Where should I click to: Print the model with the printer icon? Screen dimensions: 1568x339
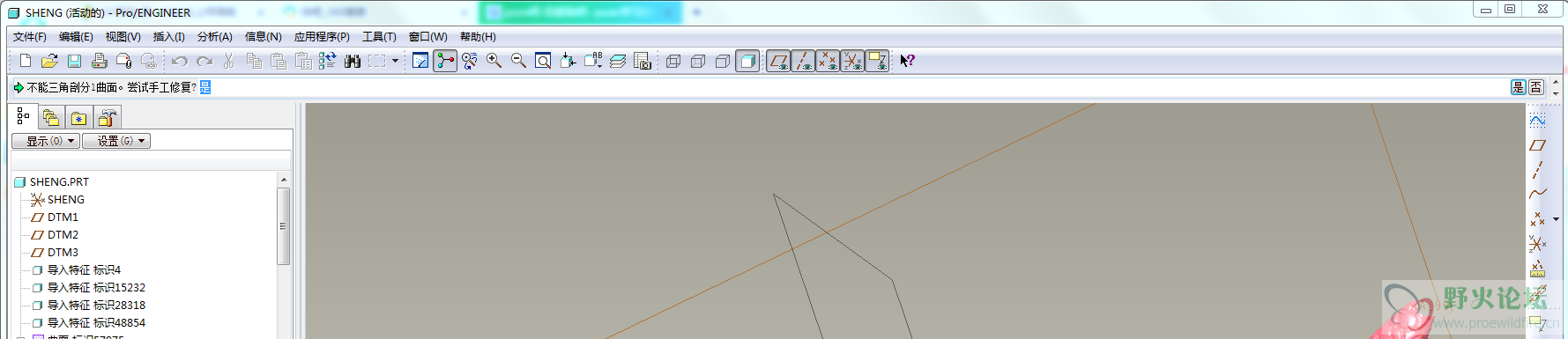point(100,61)
